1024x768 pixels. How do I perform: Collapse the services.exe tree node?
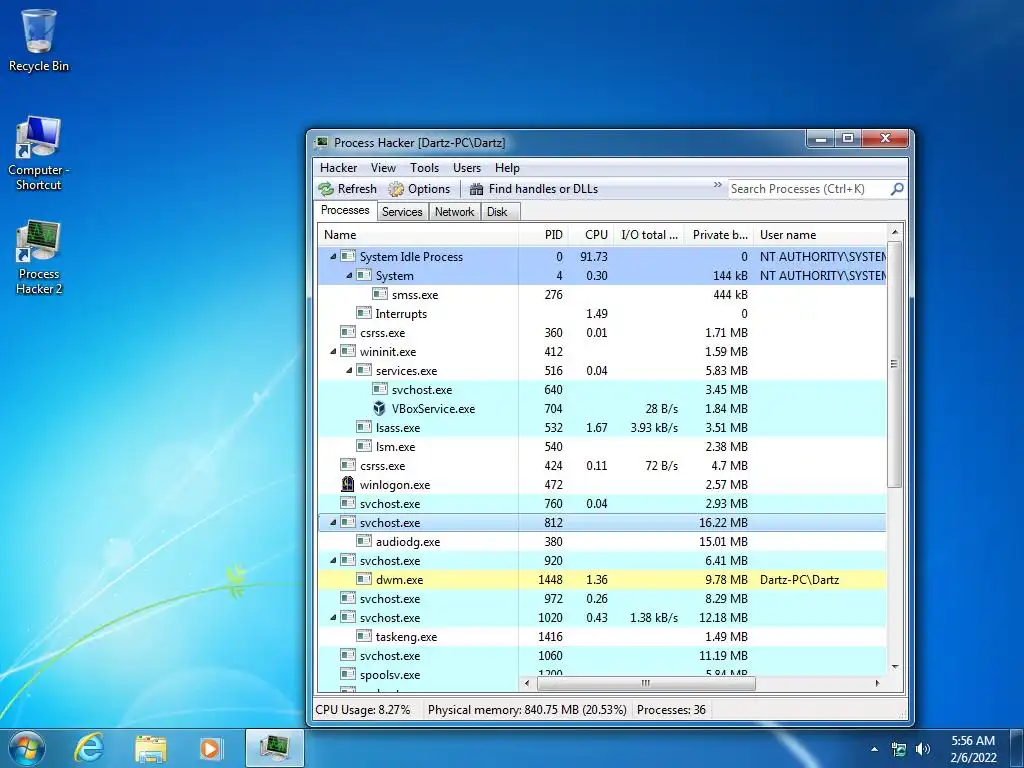349,370
